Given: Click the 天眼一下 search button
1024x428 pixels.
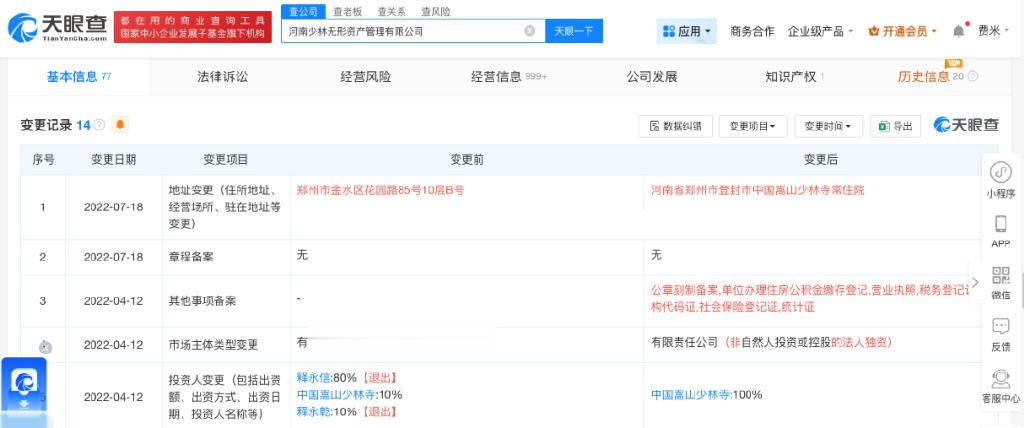Looking at the screenshot, I should point(573,31).
